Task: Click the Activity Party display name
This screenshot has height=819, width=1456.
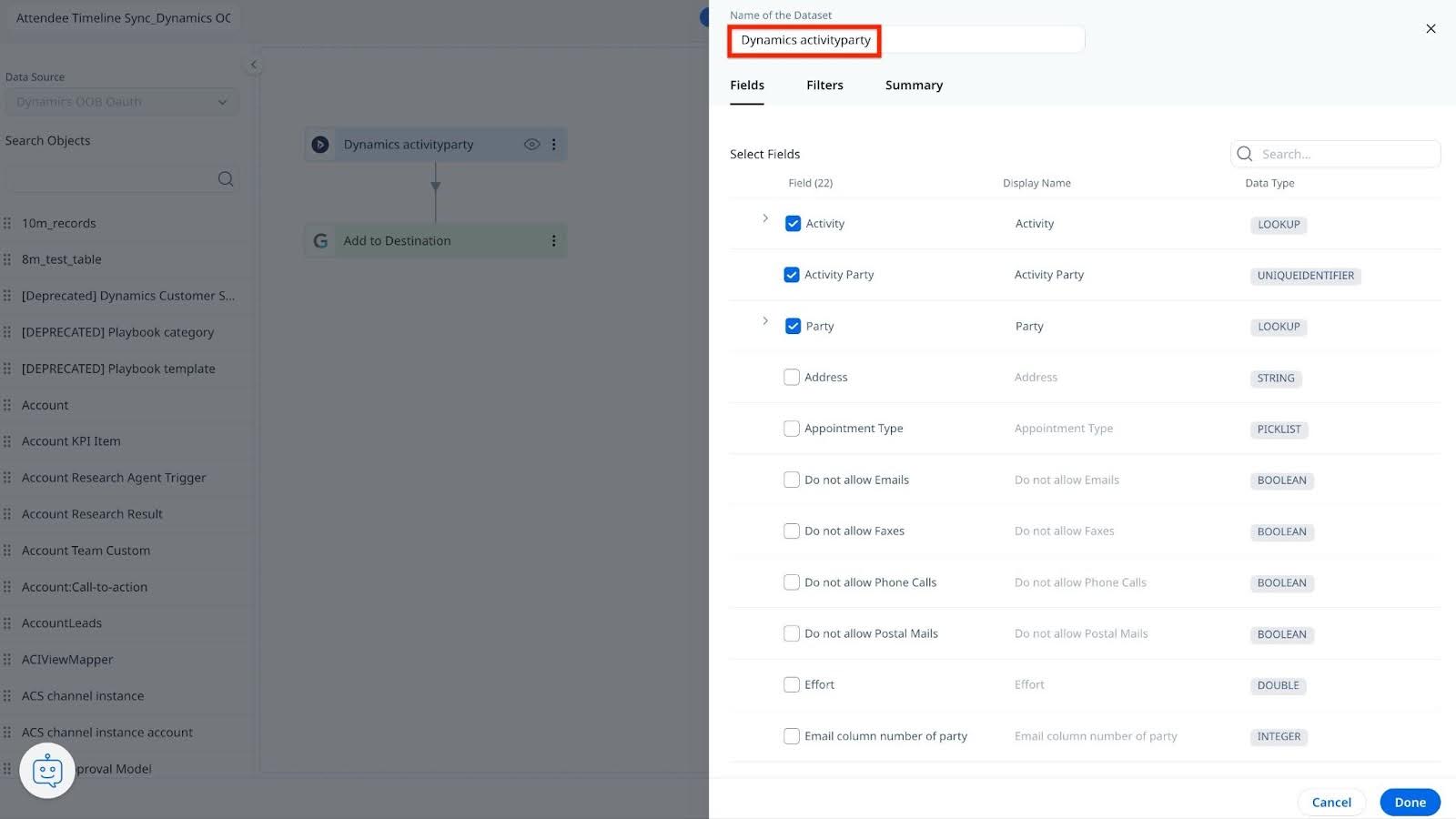Action: click(1049, 274)
